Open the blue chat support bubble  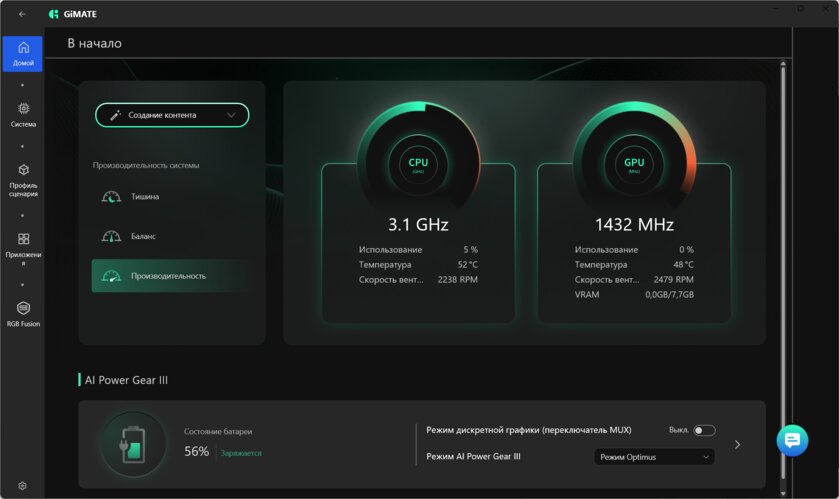[x=792, y=440]
